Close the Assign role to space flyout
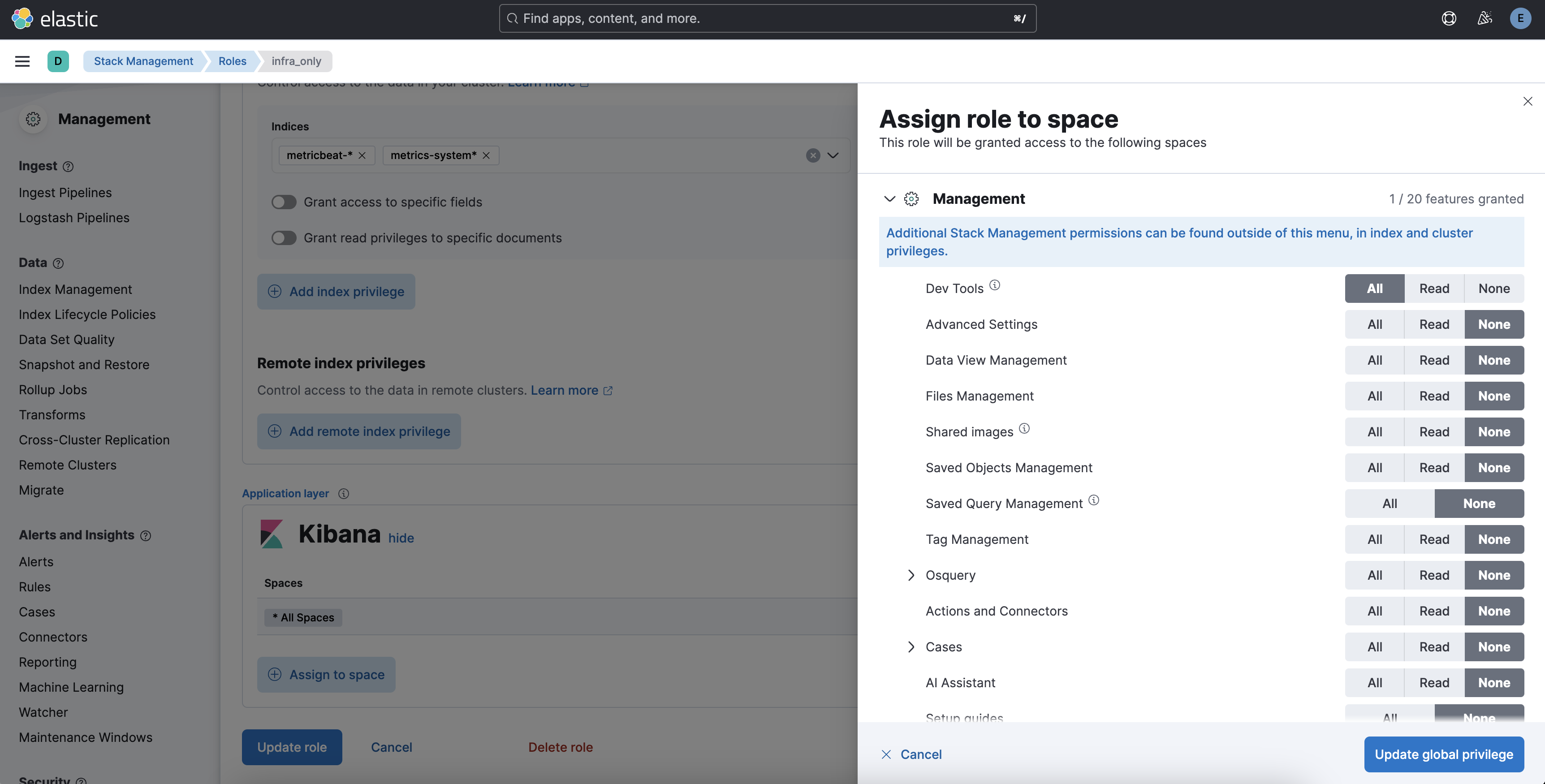This screenshot has width=1545, height=784. click(1527, 101)
